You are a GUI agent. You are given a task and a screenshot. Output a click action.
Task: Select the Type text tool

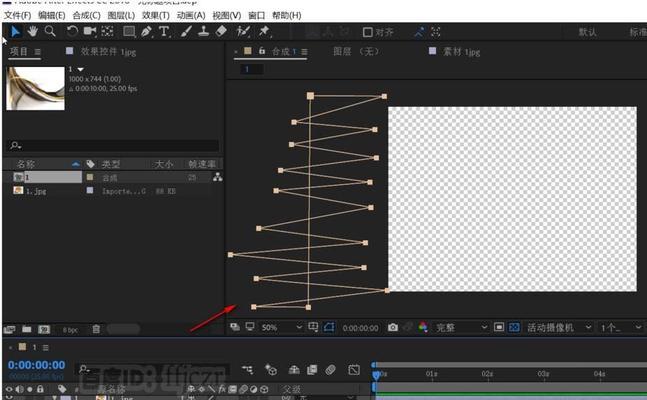(165, 31)
